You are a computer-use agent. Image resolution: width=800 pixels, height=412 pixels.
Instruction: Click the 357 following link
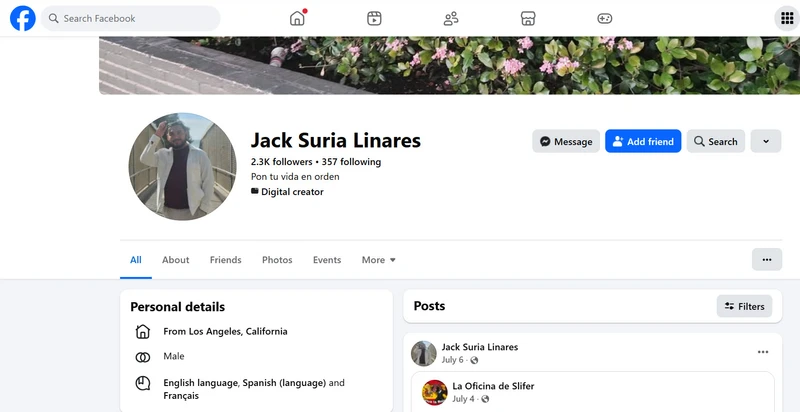pos(351,162)
